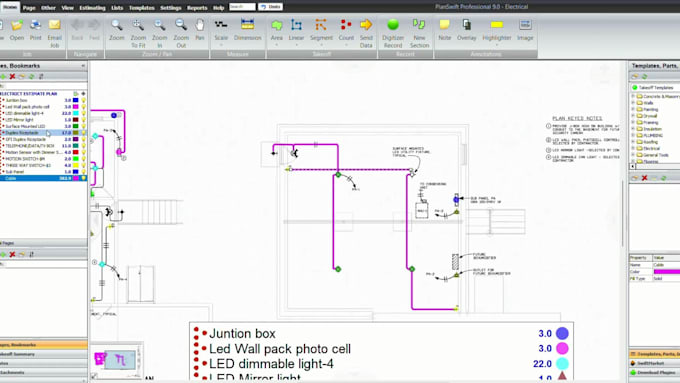Open the Linear takeoff dropdown
The image size is (680, 383).
click(296, 45)
